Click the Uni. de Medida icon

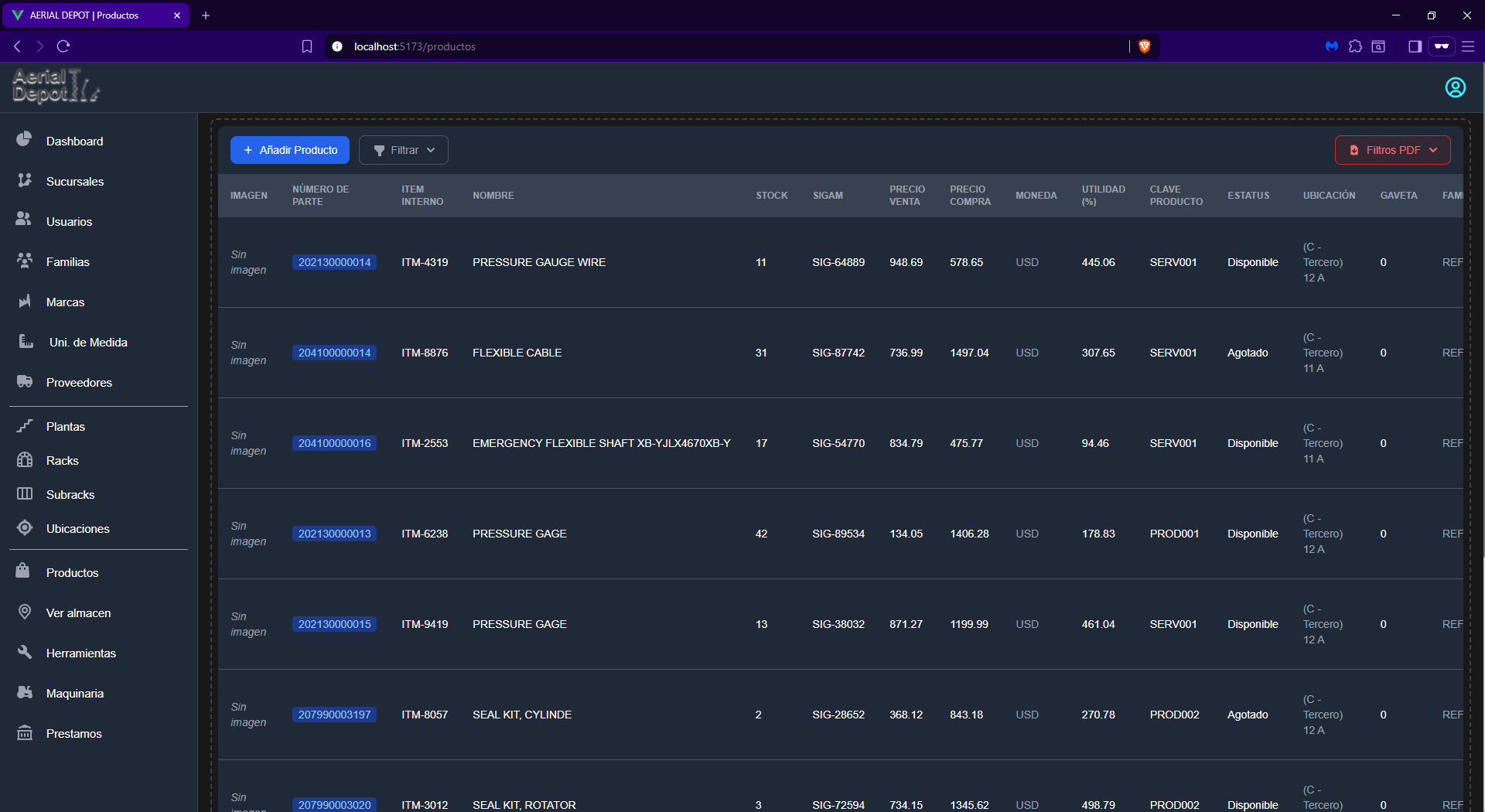point(26,340)
